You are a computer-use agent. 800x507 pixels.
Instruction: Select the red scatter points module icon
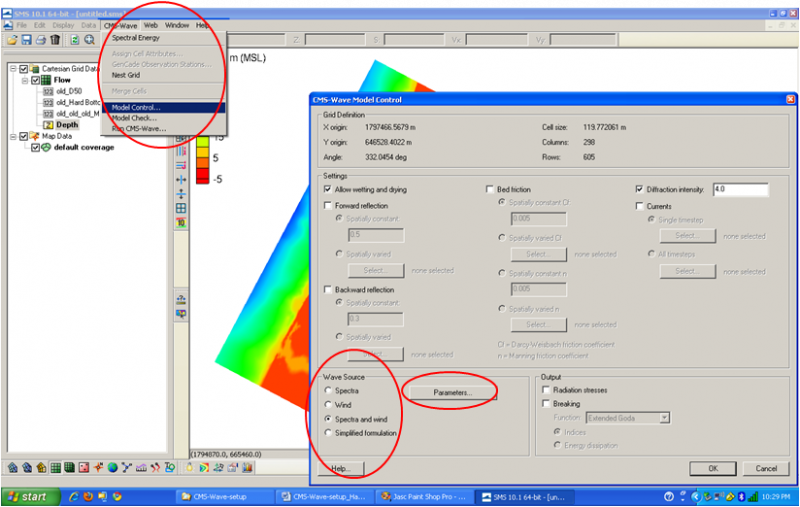tap(84, 467)
